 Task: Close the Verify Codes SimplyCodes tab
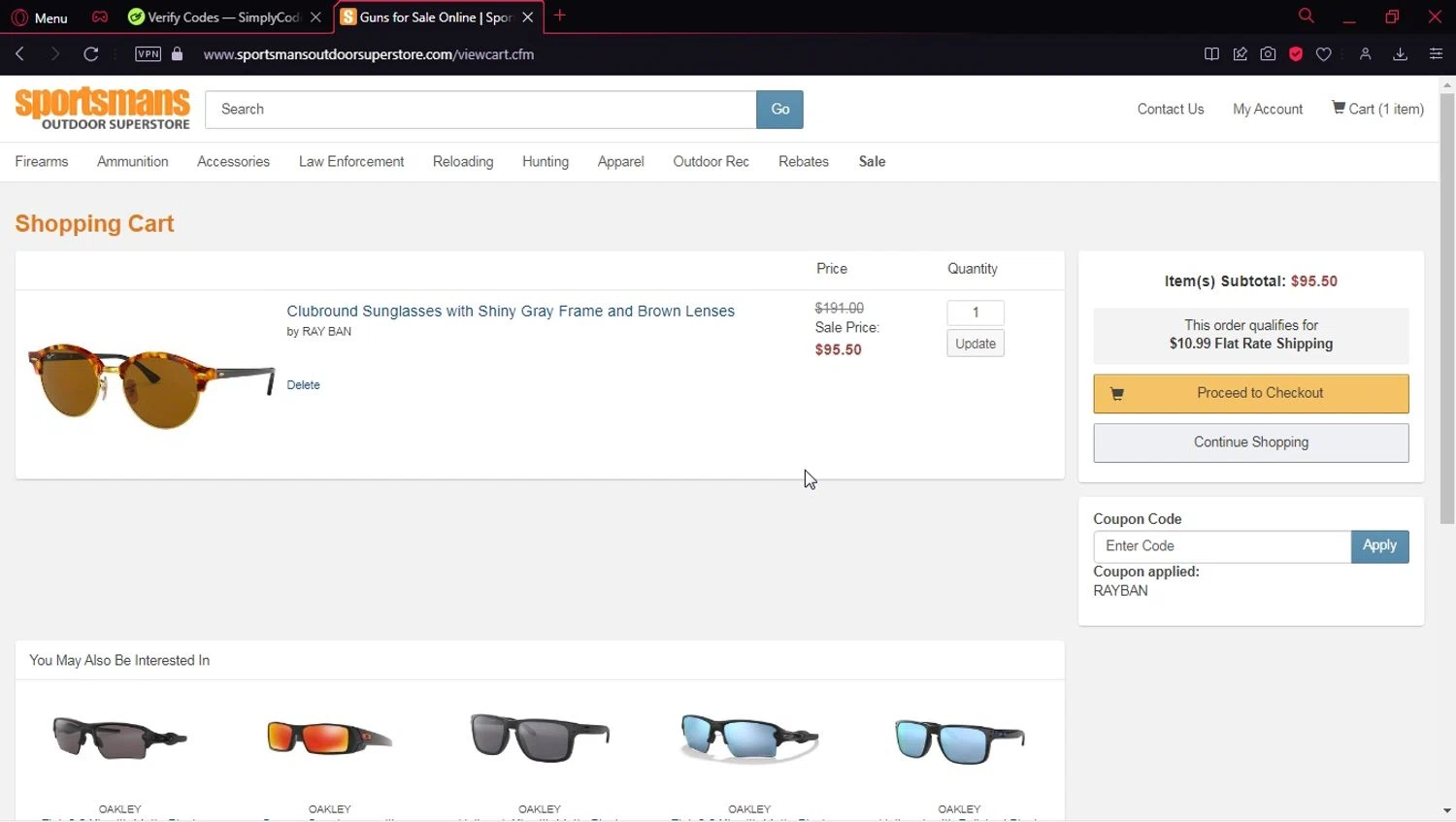pos(315,17)
